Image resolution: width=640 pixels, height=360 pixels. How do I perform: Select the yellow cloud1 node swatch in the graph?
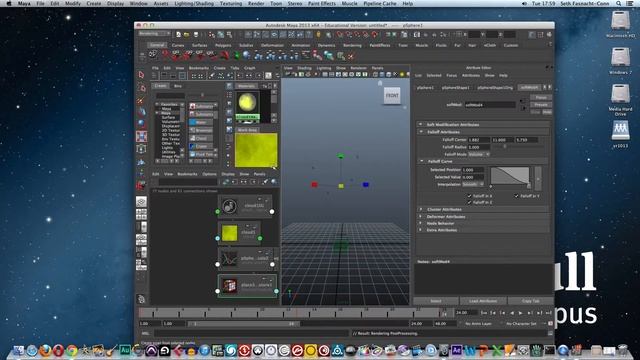(x=229, y=233)
